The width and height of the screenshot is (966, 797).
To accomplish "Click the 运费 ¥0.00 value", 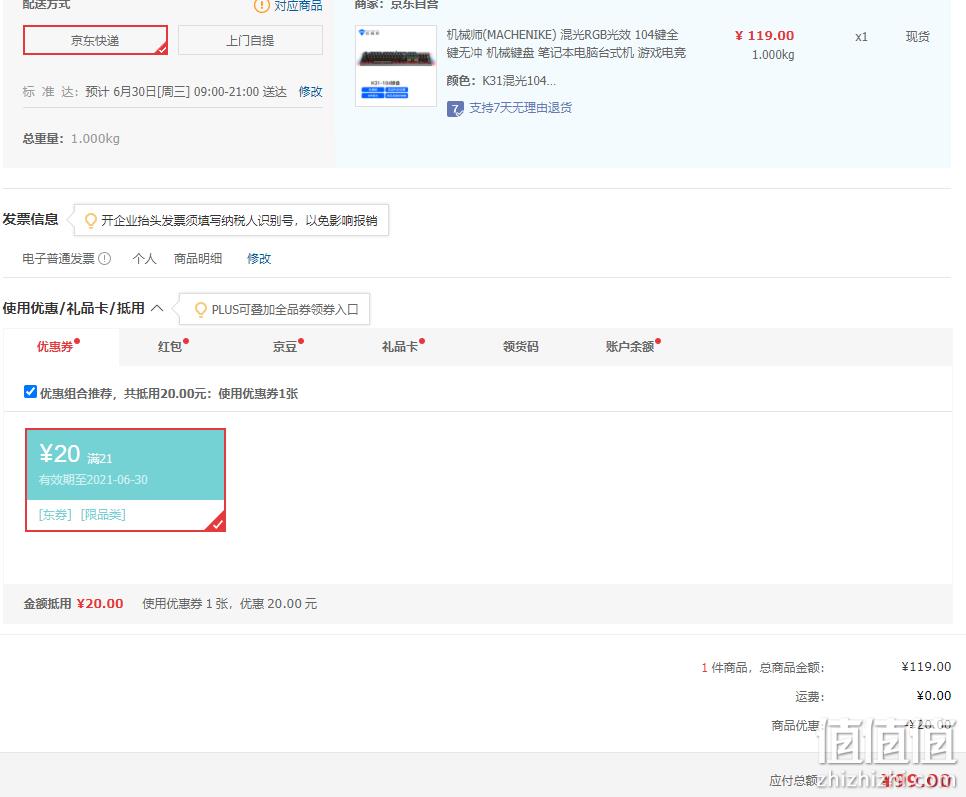I will [934, 696].
